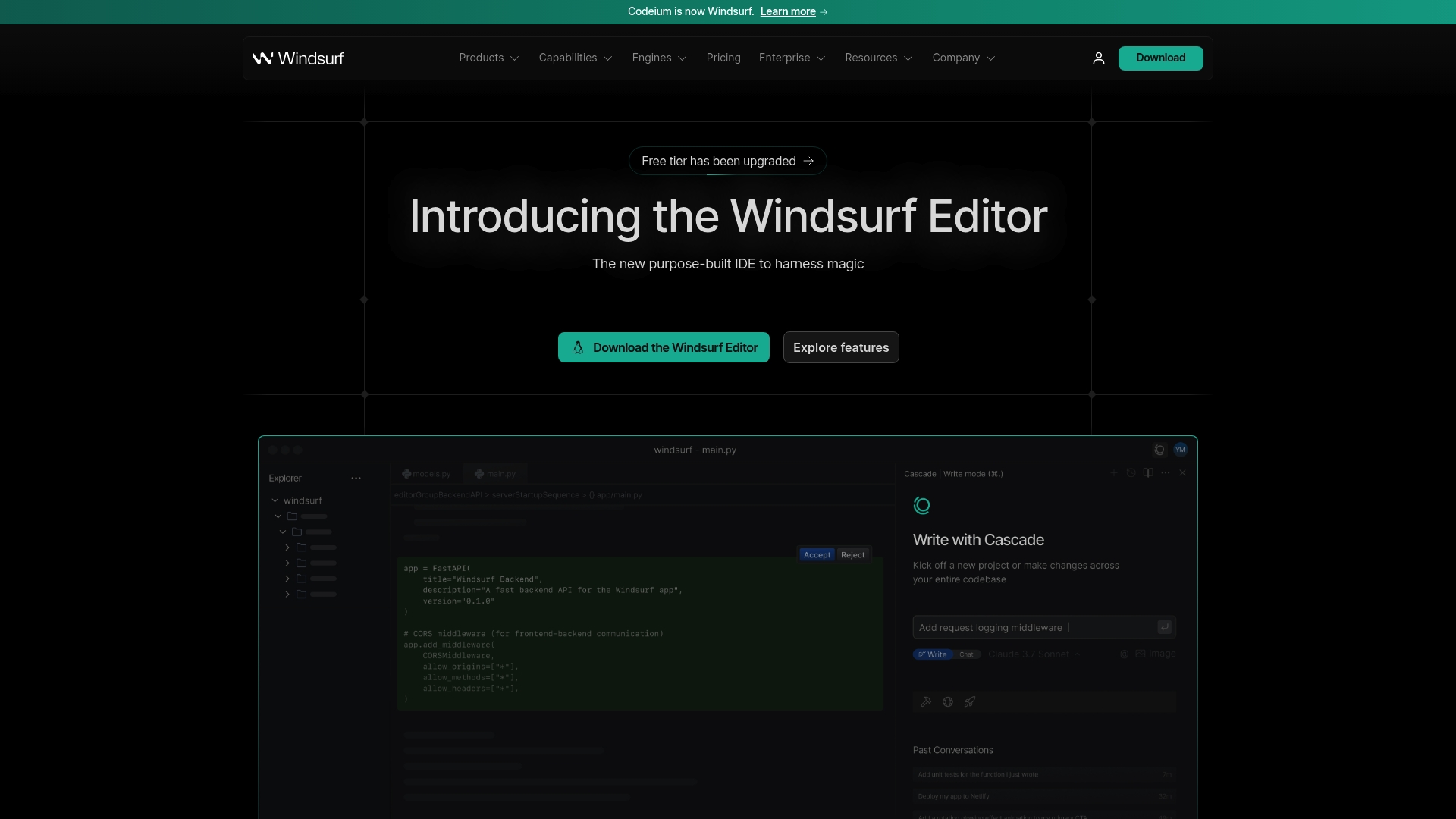Expand the Products menu

(489, 58)
